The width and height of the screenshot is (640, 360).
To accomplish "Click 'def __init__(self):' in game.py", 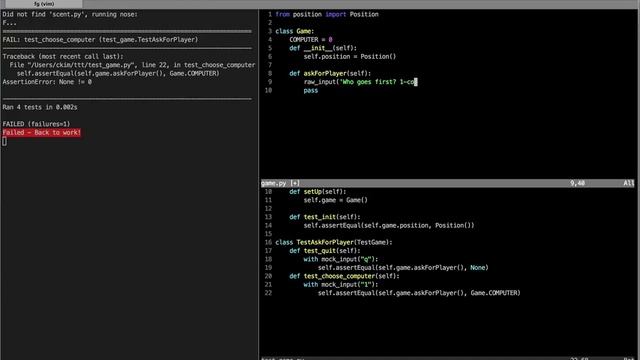I will [323, 48].
